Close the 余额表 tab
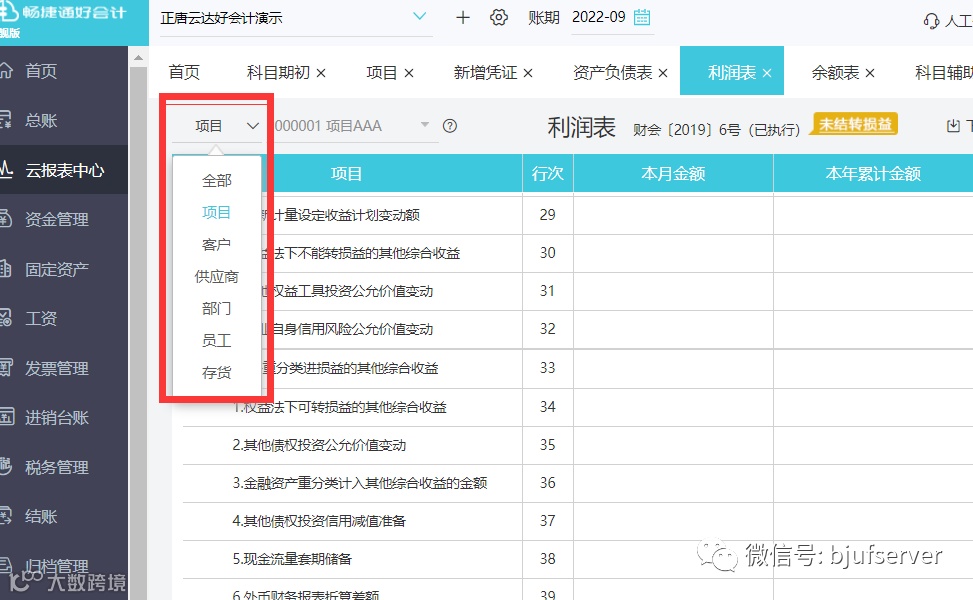This screenshot has height=600, width=973. click(x=870, y=73)
